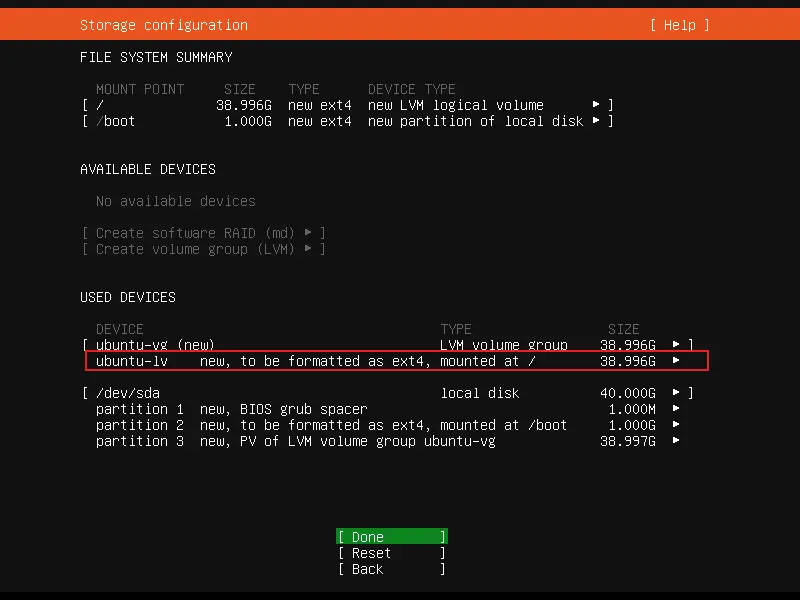Select the / mount point summary entry
The image size is (800, 600).
coord(347,105)
